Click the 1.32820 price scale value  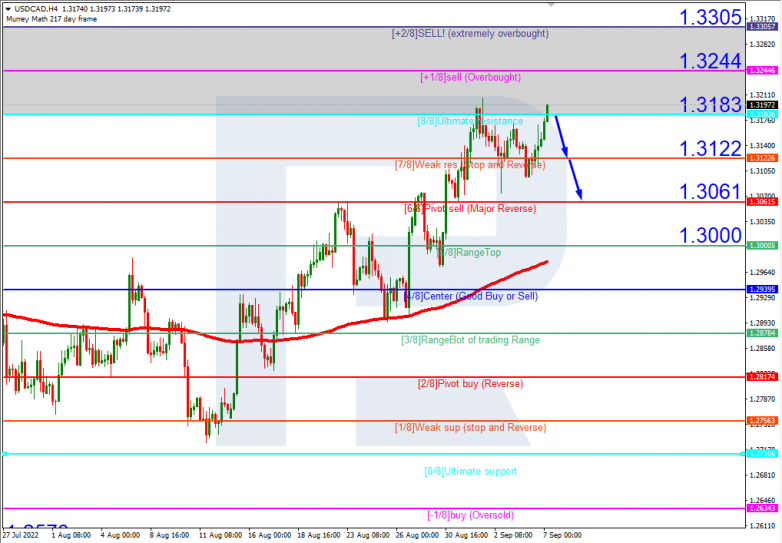(763, 44)
